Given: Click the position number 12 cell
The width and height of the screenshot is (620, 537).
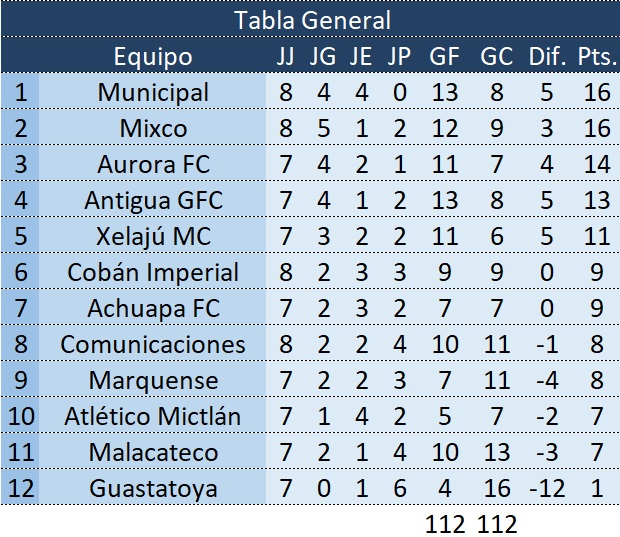Looking at the screenshot, I should (x=20, y=488).
